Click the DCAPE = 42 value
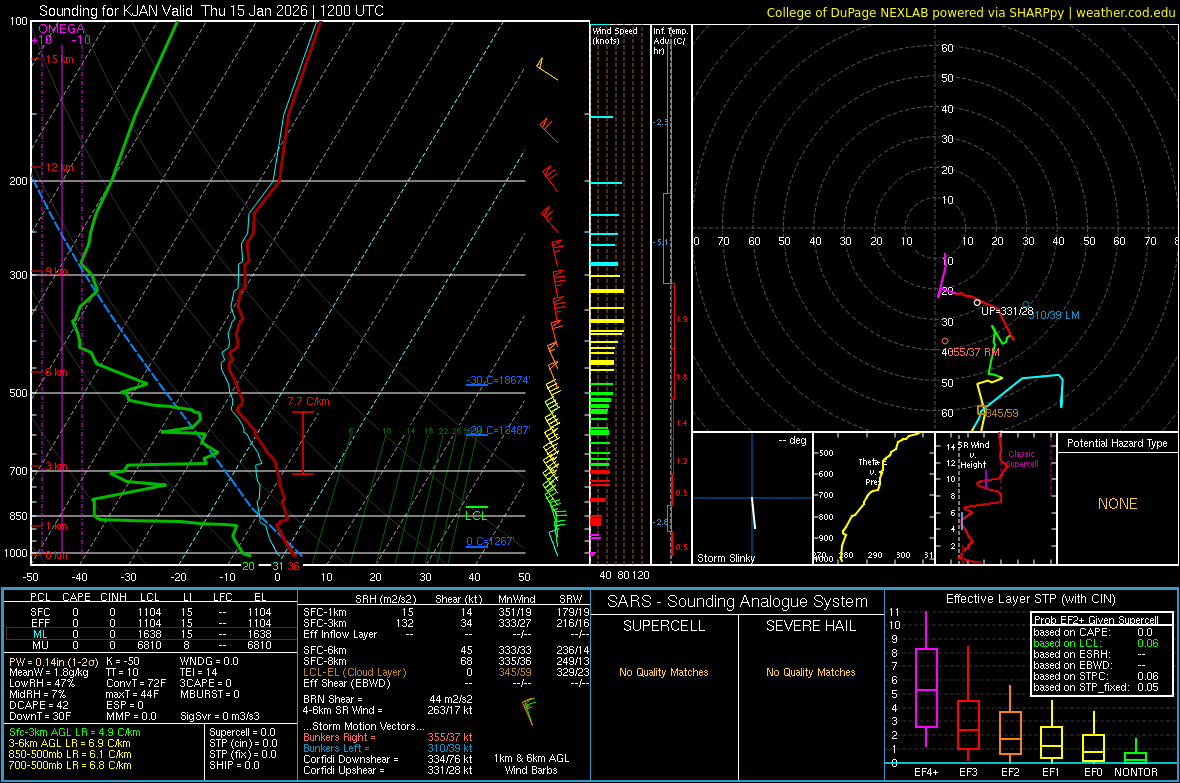This screenshot has height=783, width=1180. pyautogui.click(x=39, y=705)
